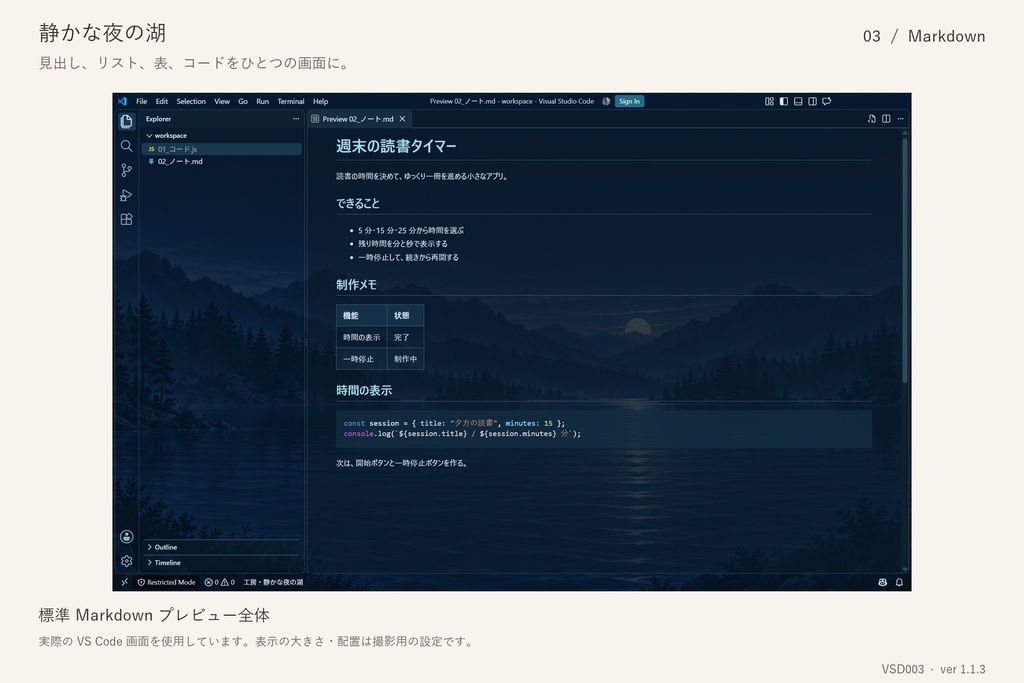Click Show Source icon in editor toolbar
The height and width of the screenshot is (683, 1024).
[871, 119]
